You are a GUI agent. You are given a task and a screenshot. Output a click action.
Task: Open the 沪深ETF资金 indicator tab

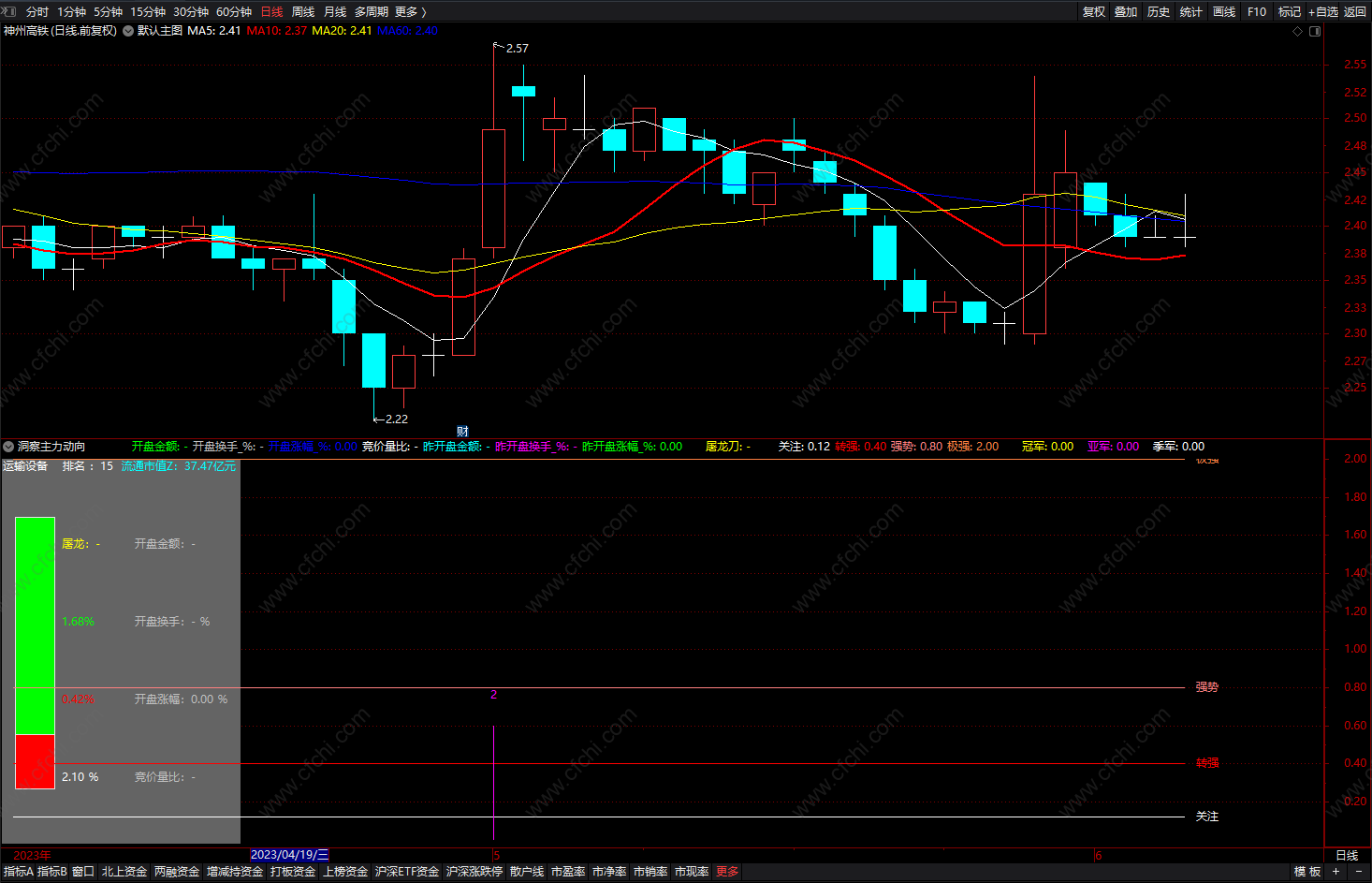point(407,872)
